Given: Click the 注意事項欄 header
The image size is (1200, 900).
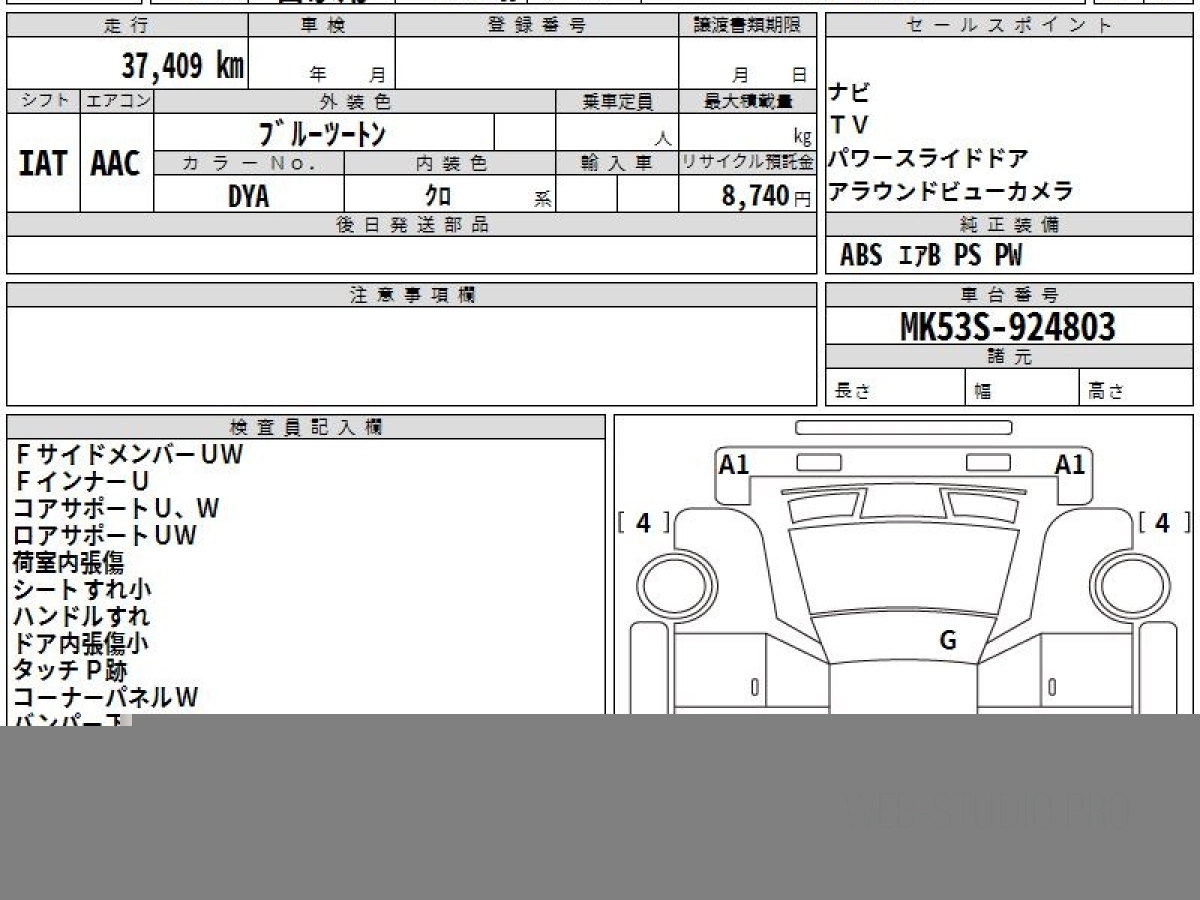Looking at the screenshot, I should point(411,295).
